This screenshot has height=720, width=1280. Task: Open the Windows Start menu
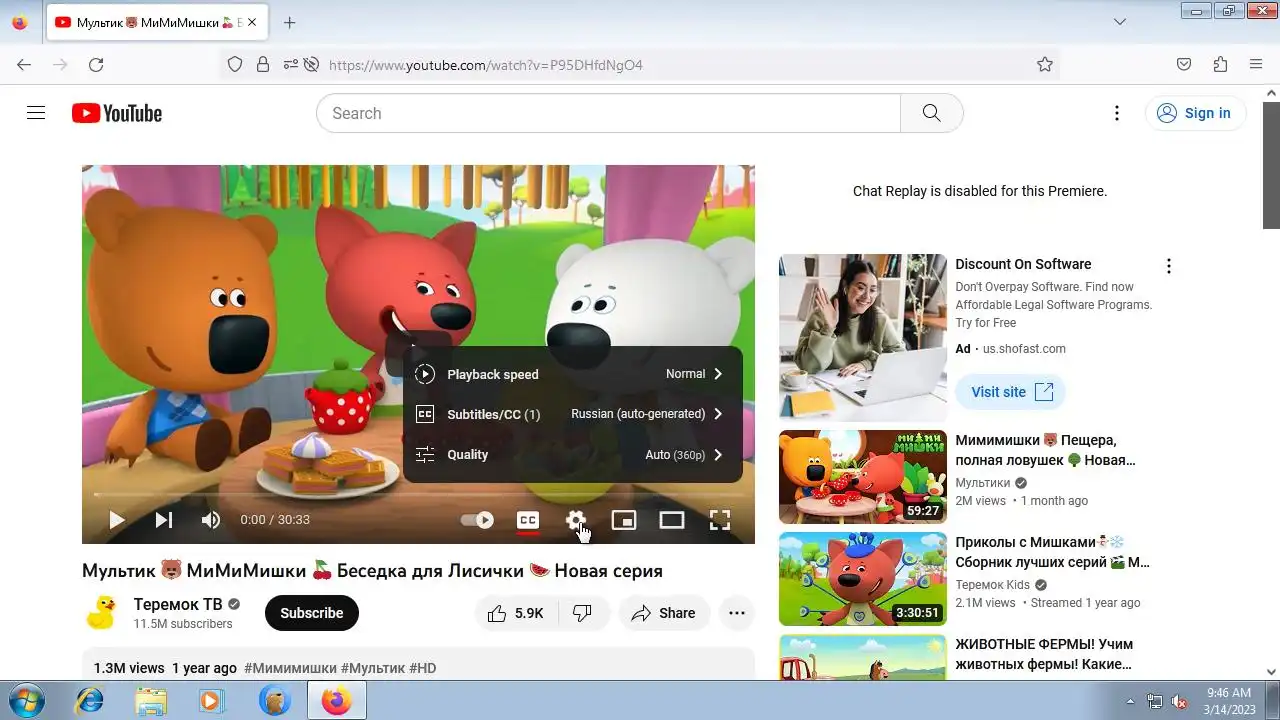pyautogui.click(x=26, y=701)
